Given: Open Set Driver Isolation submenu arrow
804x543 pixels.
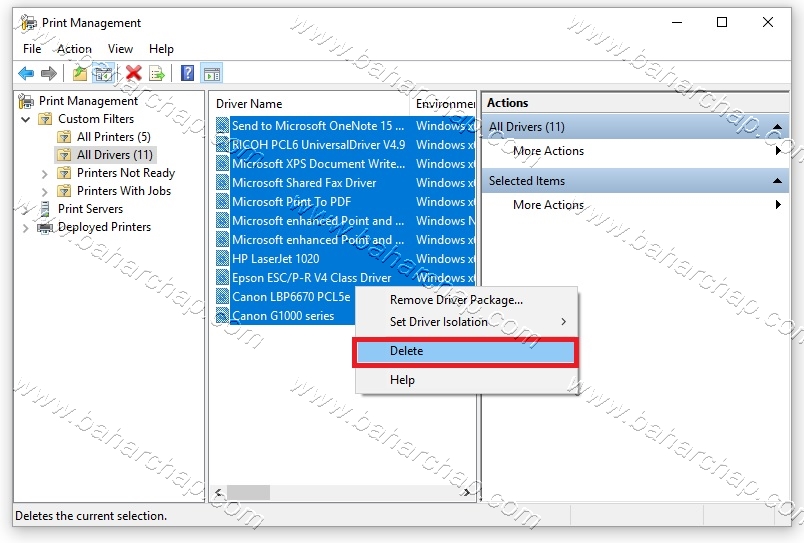Looking at the screenshot, I should click(564, 321).
